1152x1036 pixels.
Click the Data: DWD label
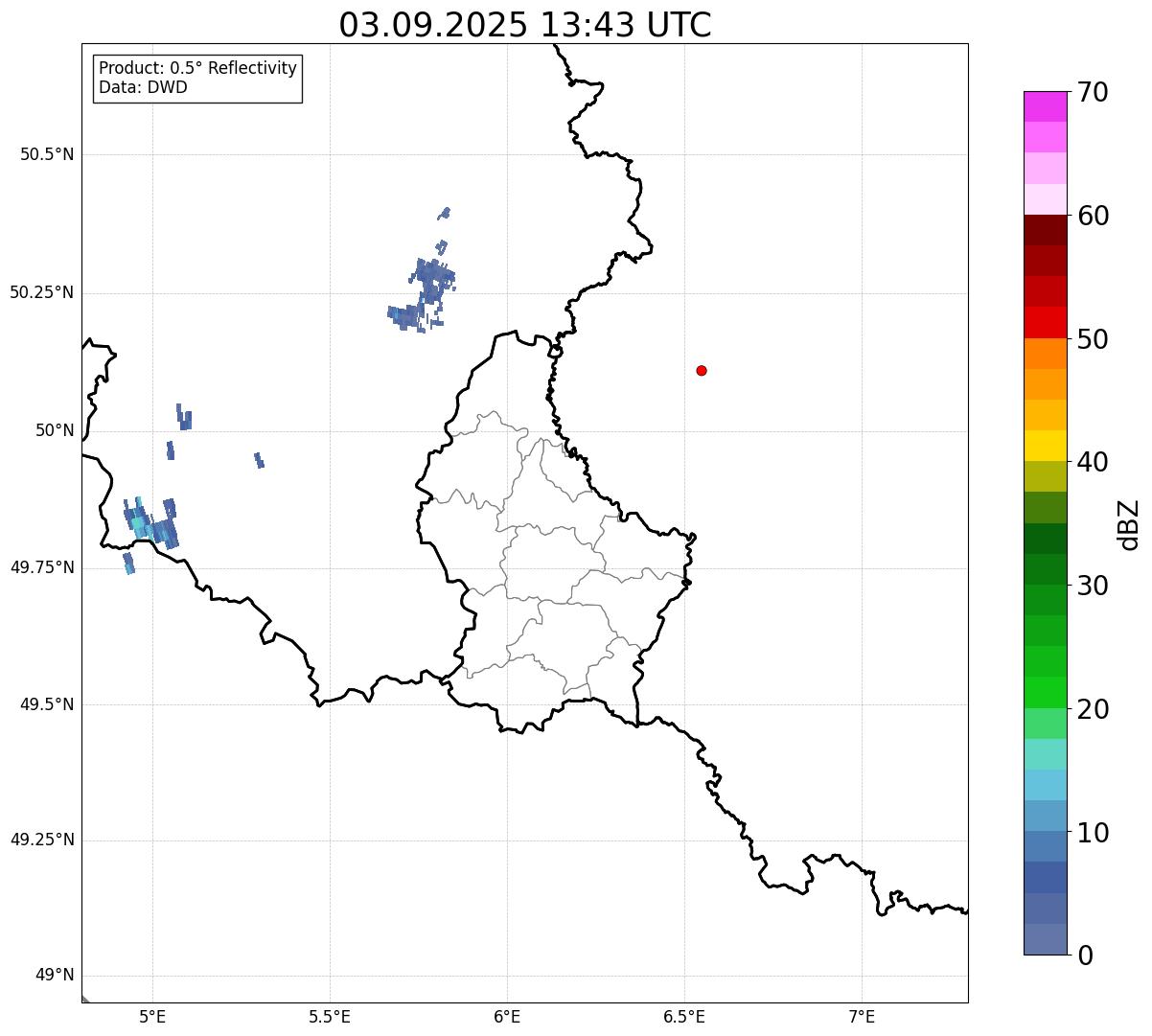tap(144, 88)
